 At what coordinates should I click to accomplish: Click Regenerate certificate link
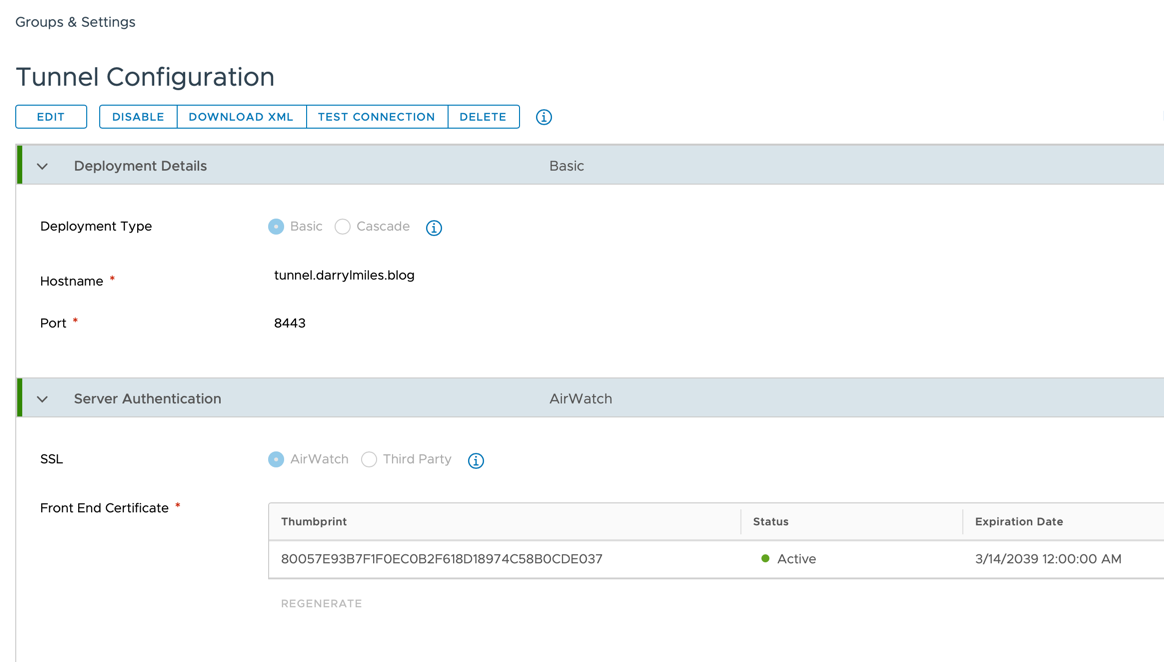tap(321, 604)
